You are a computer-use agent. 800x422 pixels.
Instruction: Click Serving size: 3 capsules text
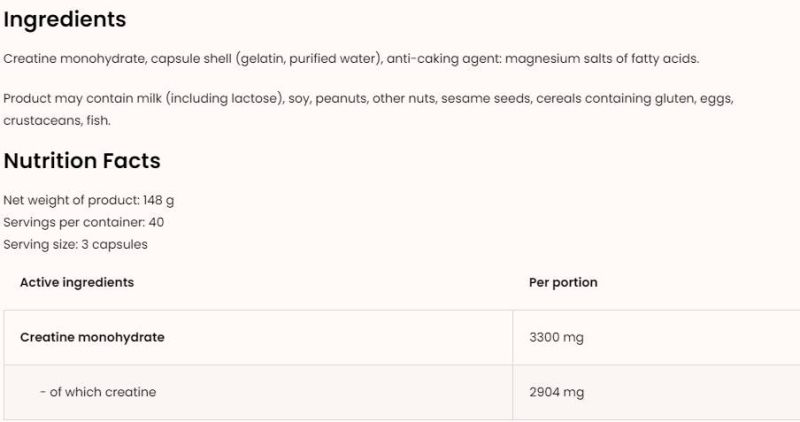tap(76, 244)
